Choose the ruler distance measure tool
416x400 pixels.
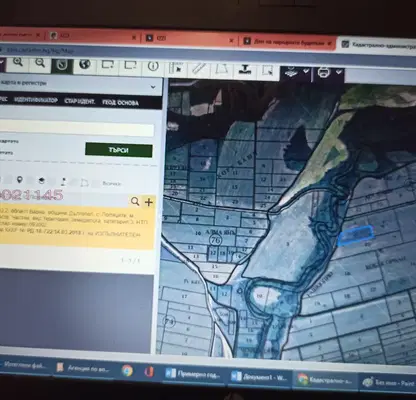click(x=199, y=68)
